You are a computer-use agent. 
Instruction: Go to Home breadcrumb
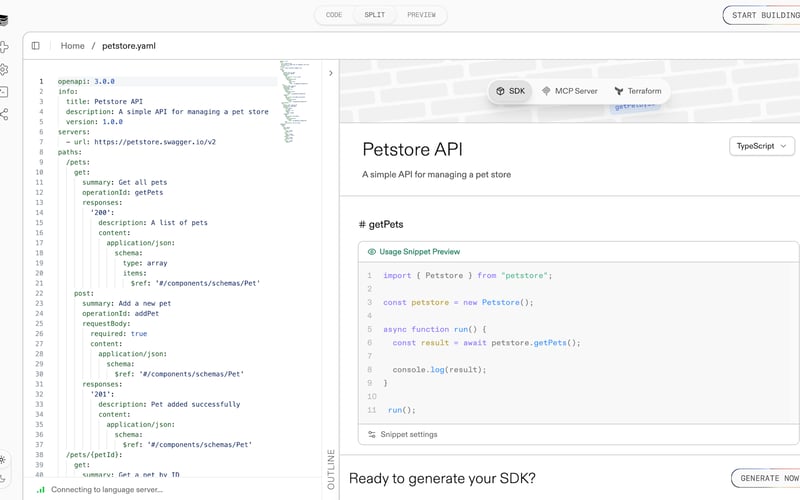(72, 46)
